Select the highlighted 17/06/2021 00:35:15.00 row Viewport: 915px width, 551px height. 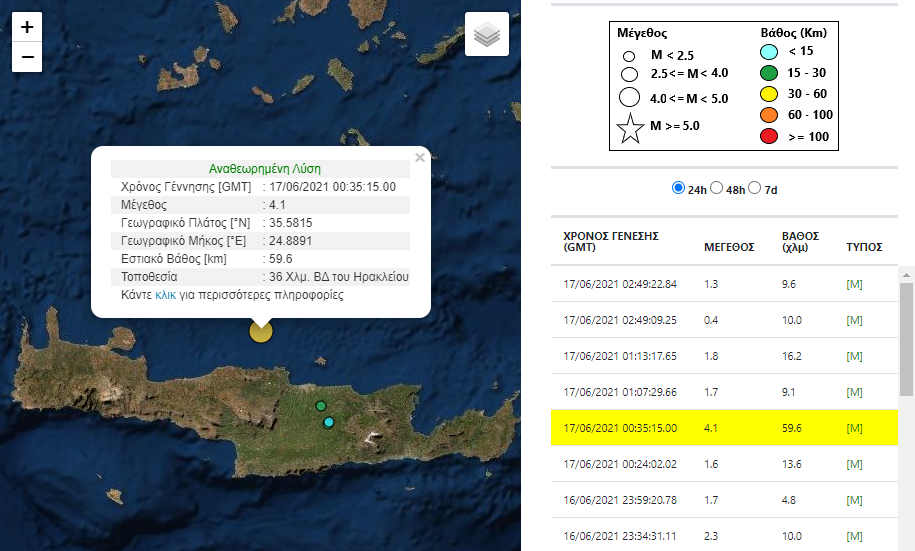point(724,428)
